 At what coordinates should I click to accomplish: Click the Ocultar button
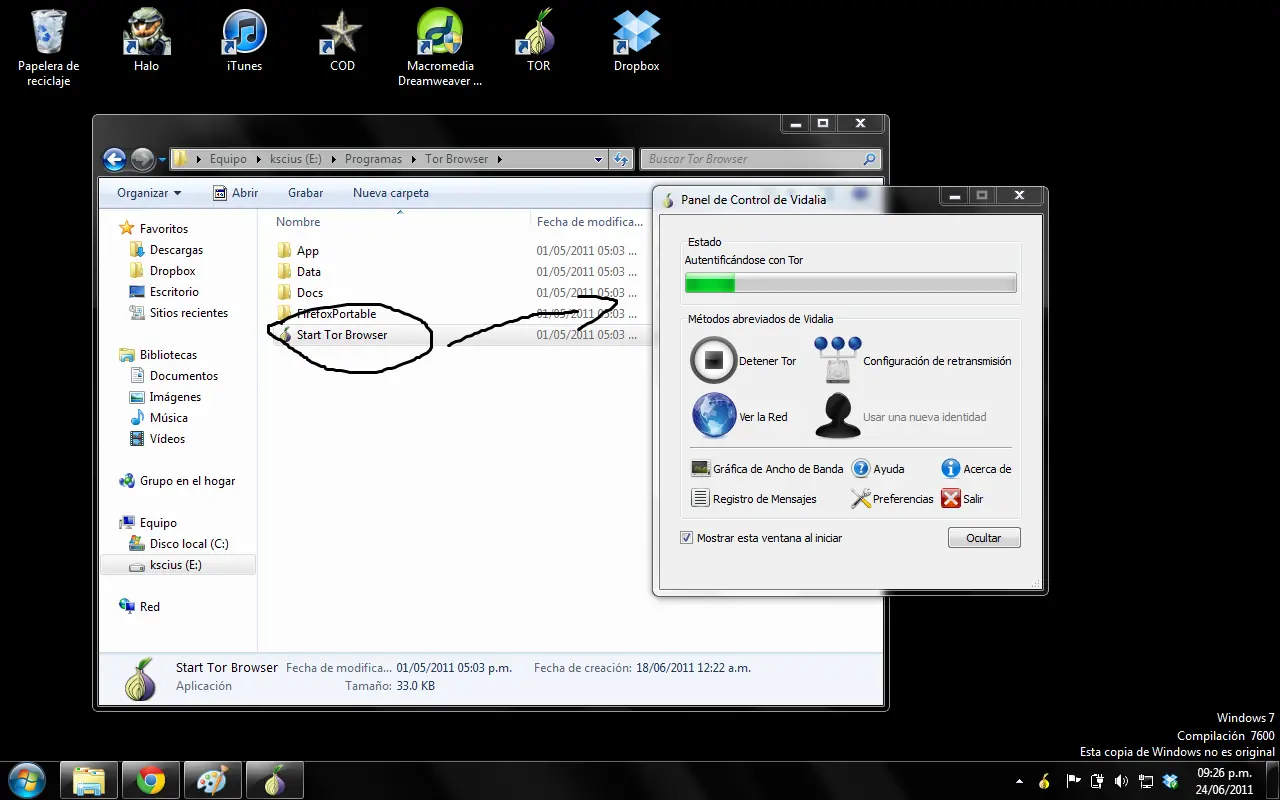tap(984, 538)
